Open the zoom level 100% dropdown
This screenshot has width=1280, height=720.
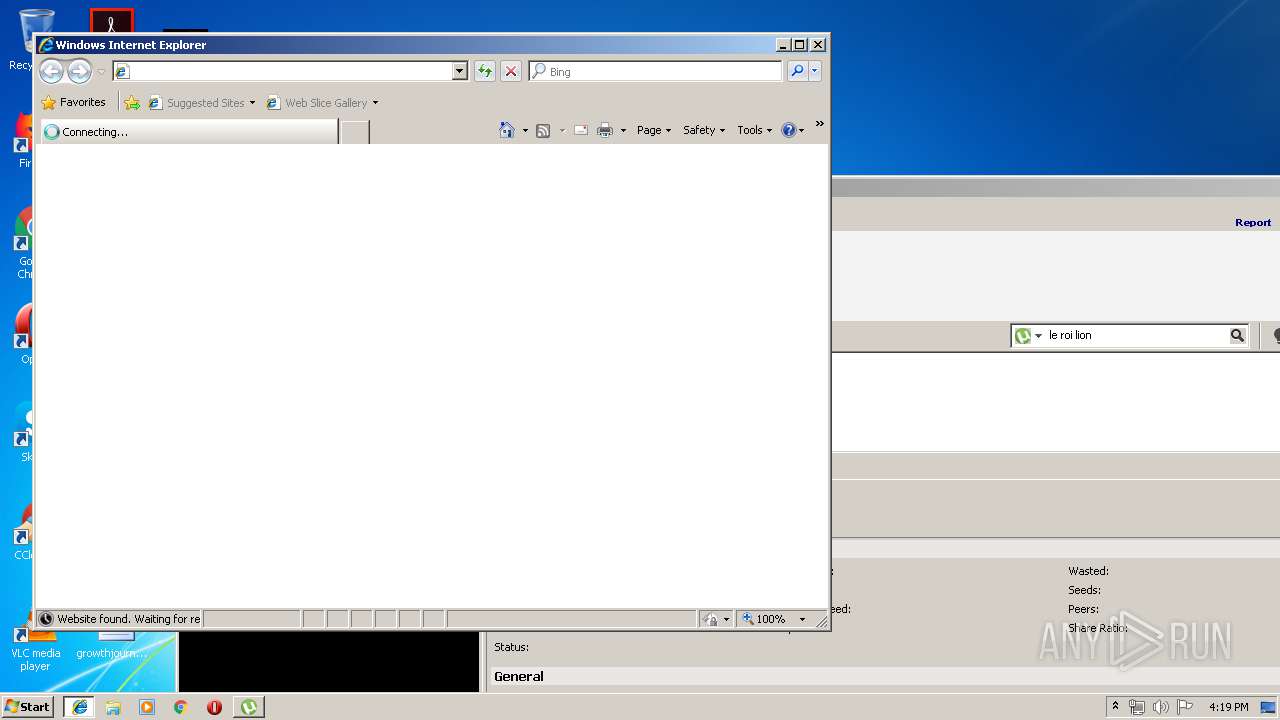pos(802,619)
